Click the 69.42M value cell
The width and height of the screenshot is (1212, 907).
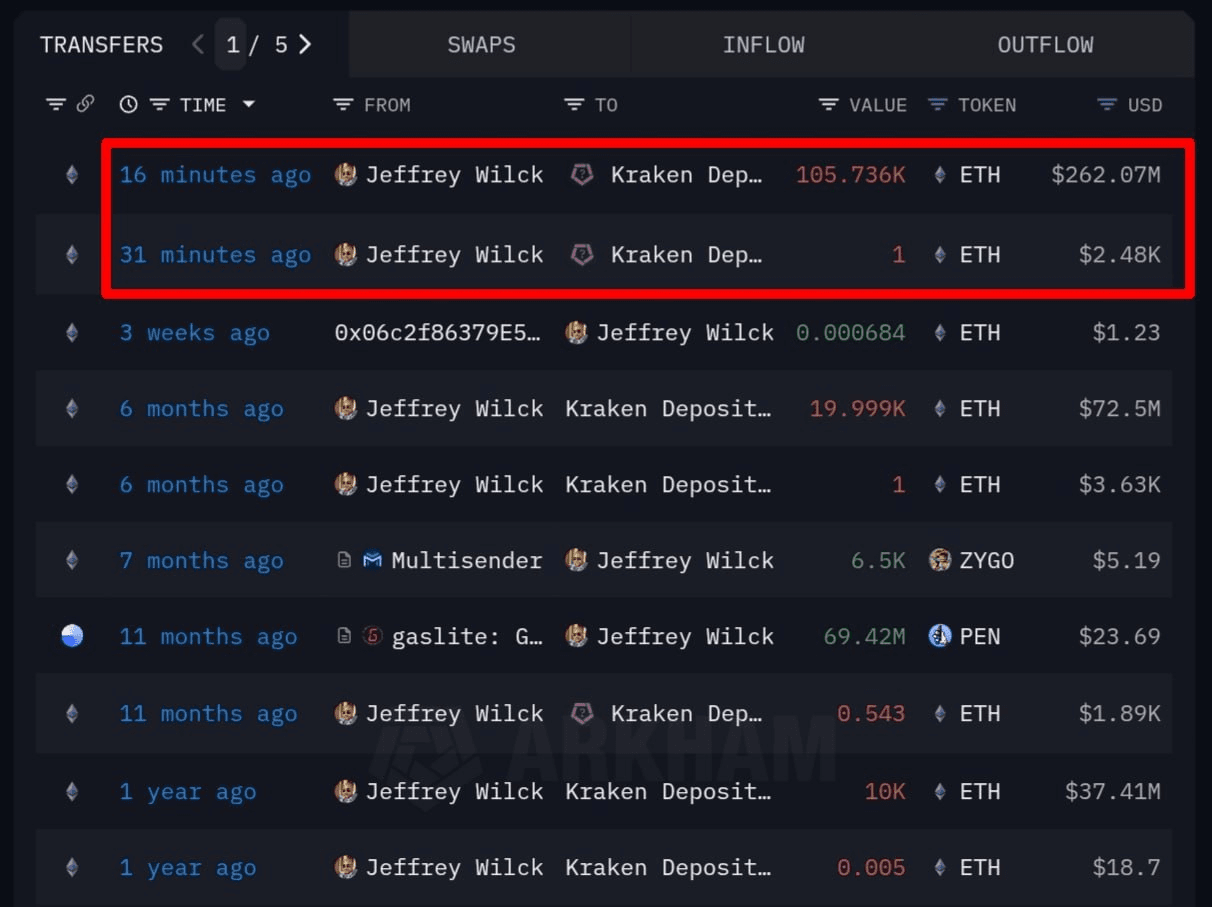864,637
